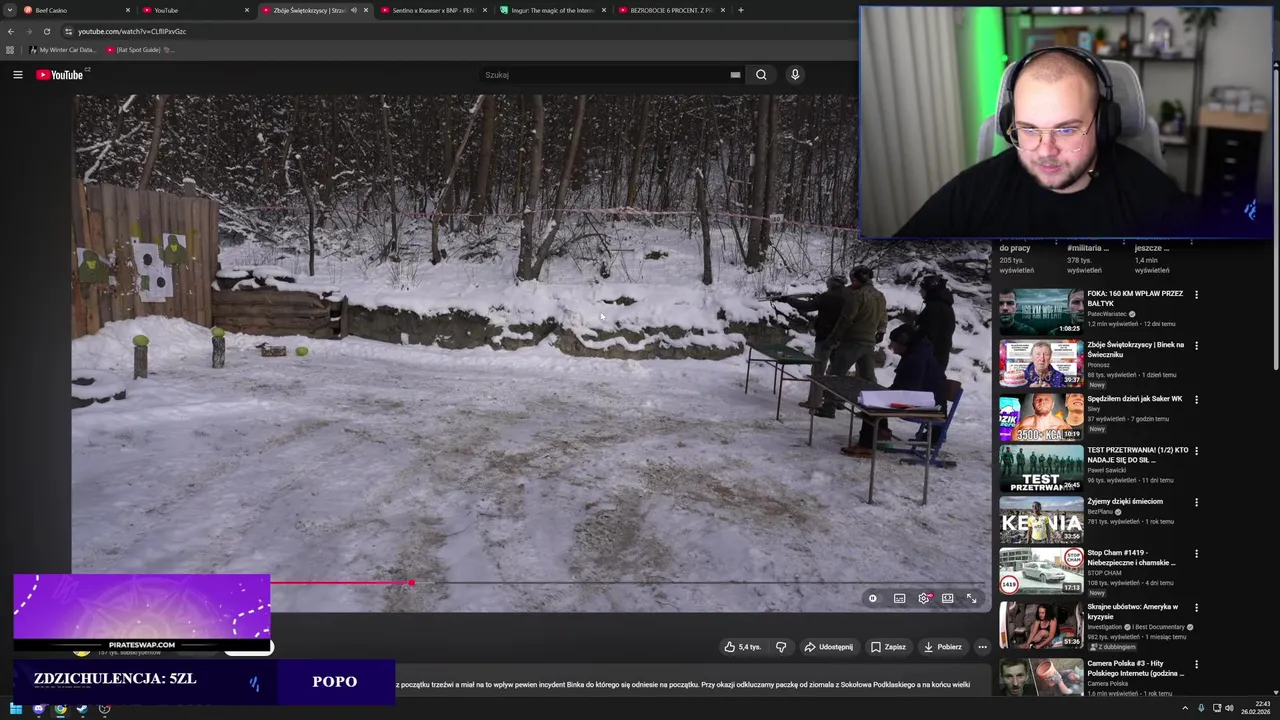
Task: Open Skrajne ubóstwo: Ameryka w kryzysie thumbnail
Action: pos(1041,625)
